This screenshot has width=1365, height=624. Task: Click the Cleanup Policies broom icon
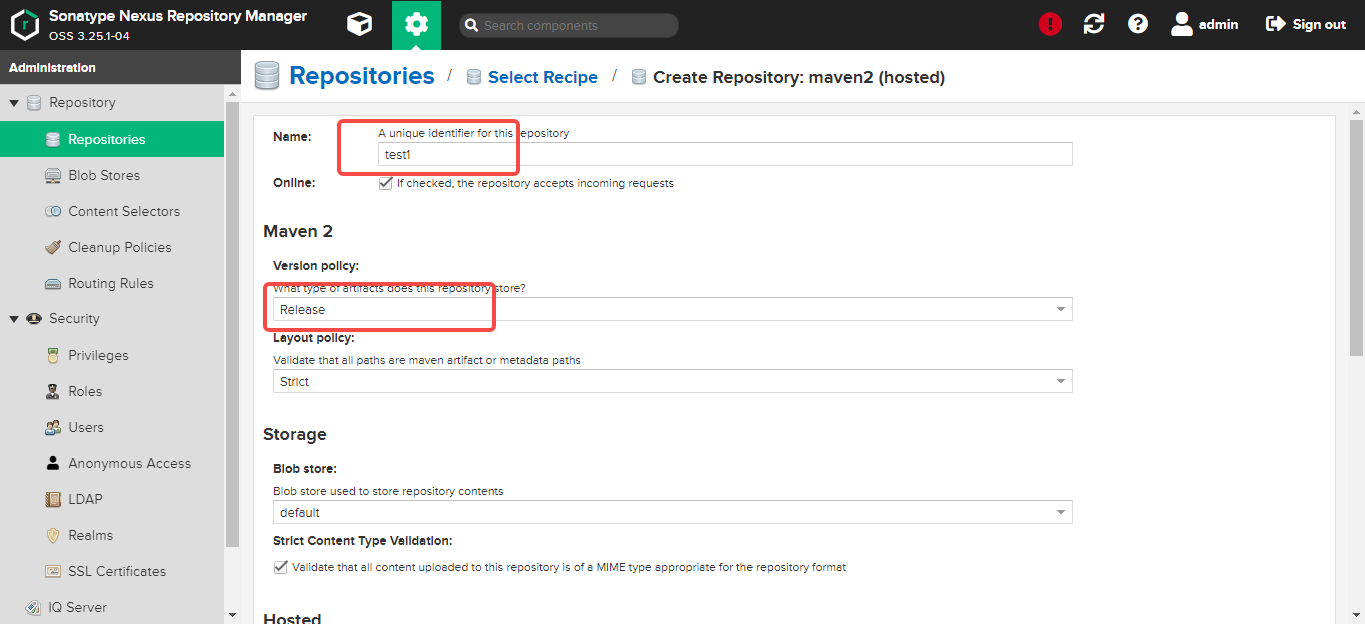pyautogui.click(x=53, y=248)
